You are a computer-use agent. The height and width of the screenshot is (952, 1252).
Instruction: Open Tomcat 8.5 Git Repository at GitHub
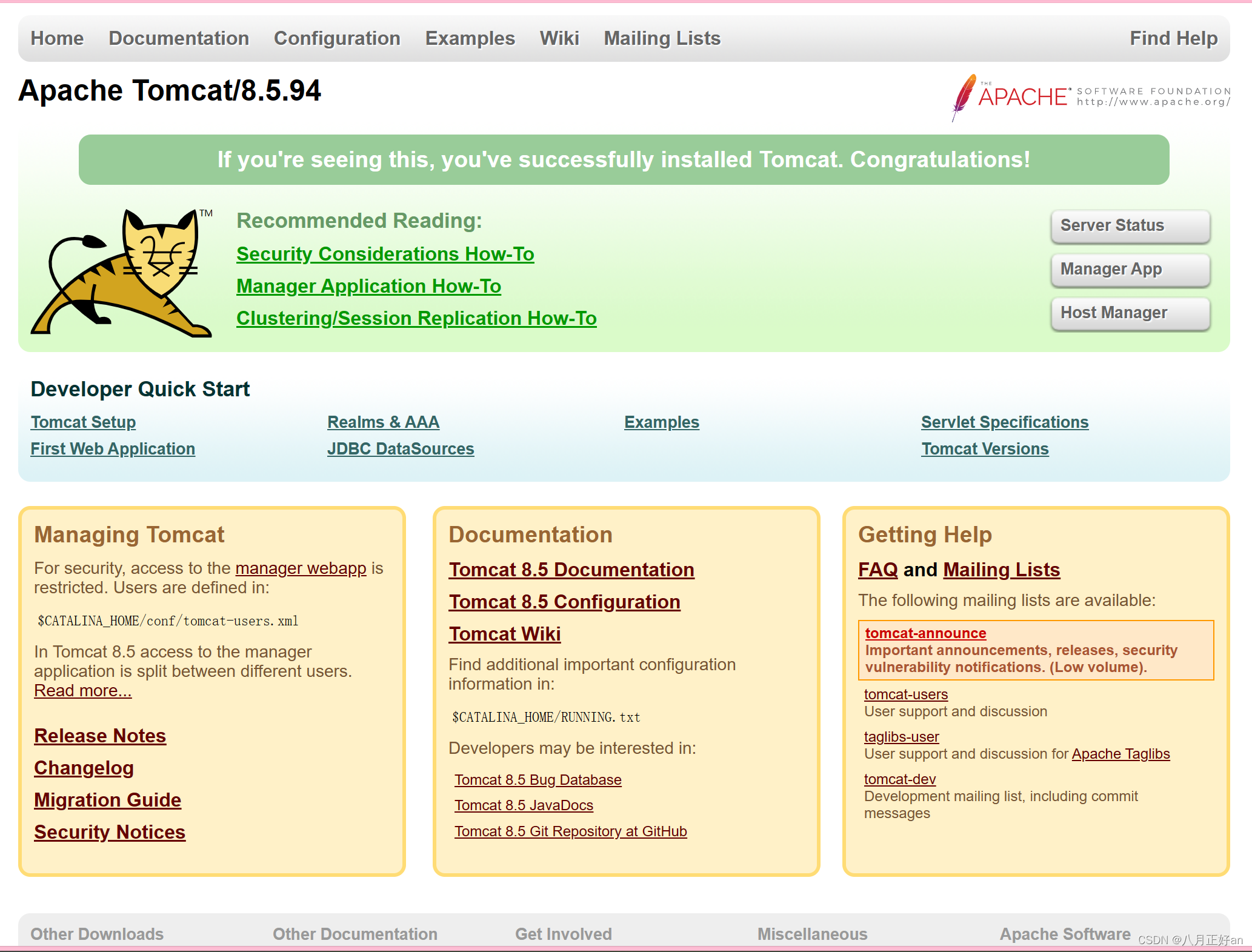point(570,831)
